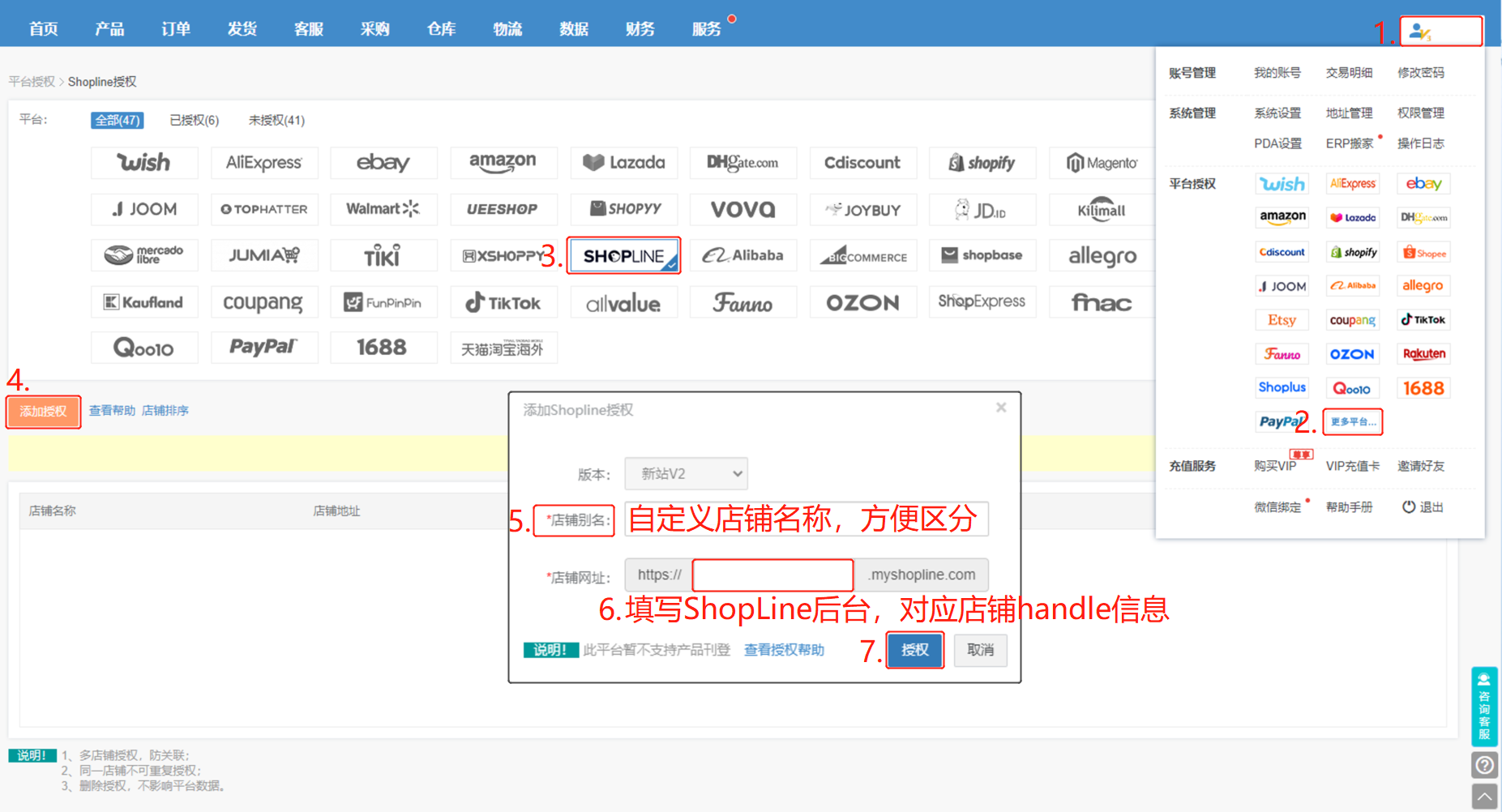Open the 仓库 menu
The height and width of the screenshot is (812, 1502).
[442, 29]
